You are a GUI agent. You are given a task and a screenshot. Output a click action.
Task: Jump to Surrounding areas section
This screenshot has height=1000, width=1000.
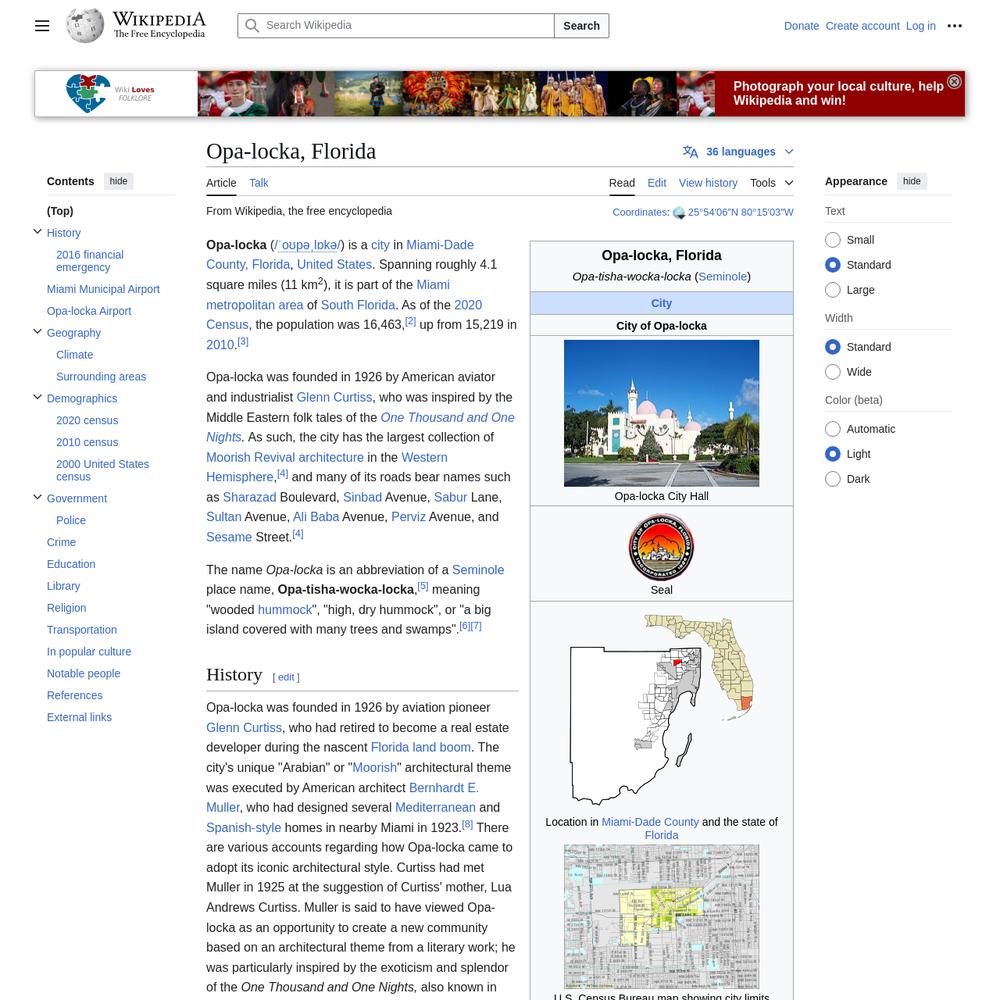[x=101, y=376]
